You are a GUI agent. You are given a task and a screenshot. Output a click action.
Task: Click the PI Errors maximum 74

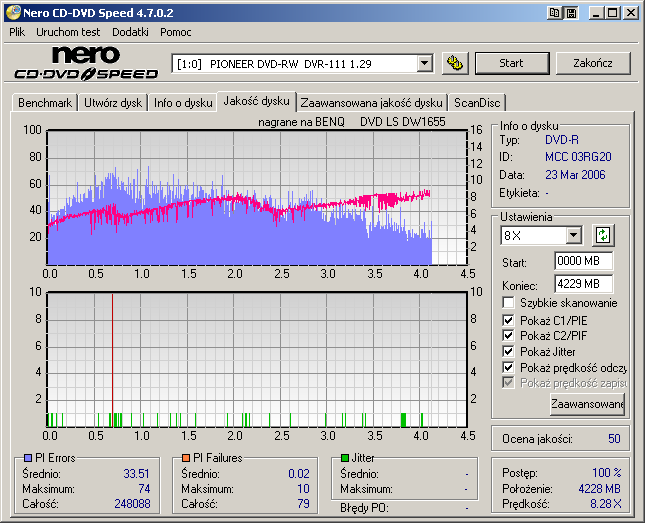point(144,489)
